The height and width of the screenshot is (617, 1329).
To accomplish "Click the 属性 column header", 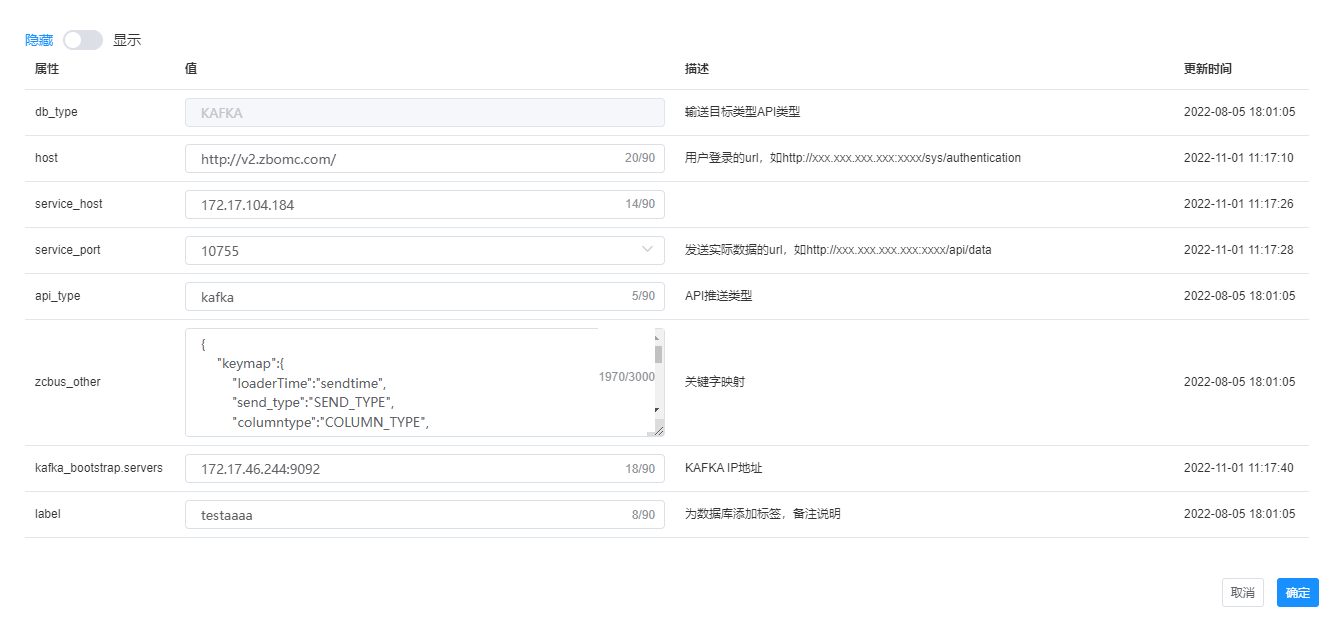I will click(x=47, y=69).
